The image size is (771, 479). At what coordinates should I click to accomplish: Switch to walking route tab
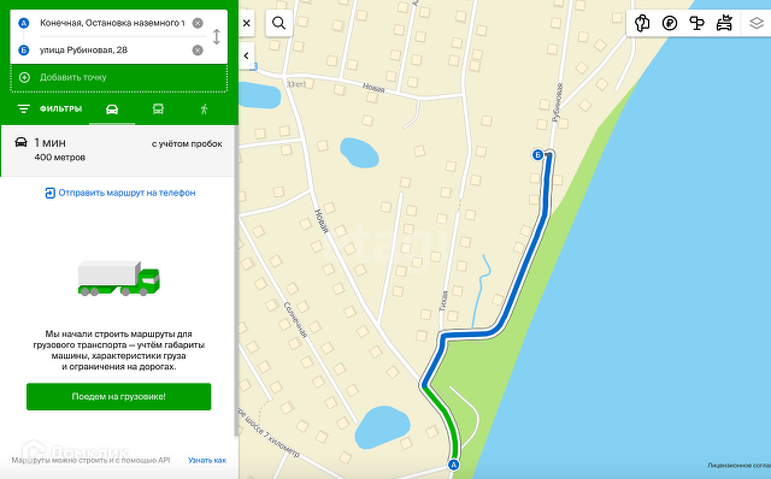pos(204,109)
